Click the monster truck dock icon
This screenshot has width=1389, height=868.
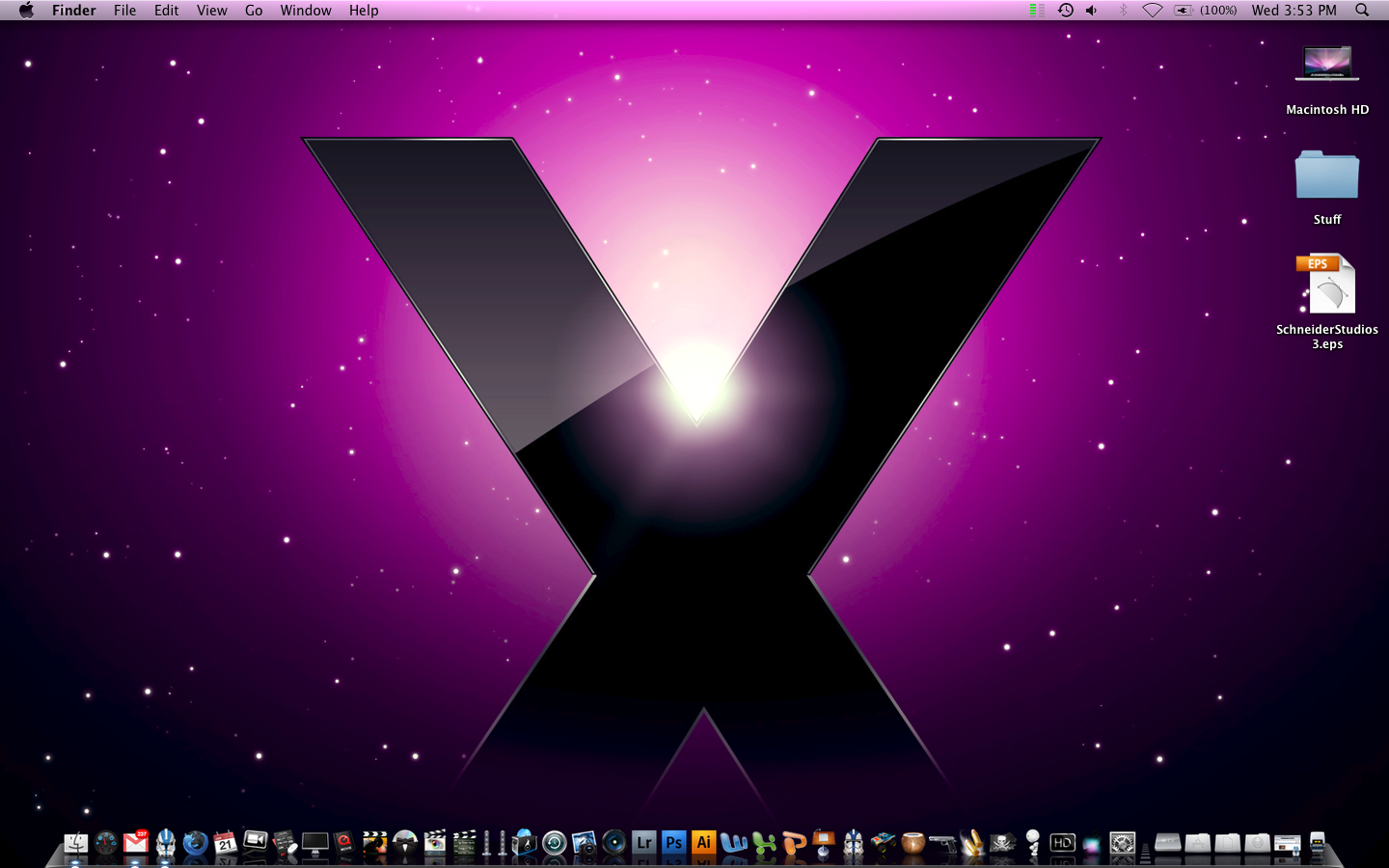pyautogui.click(x=883, y=843)
